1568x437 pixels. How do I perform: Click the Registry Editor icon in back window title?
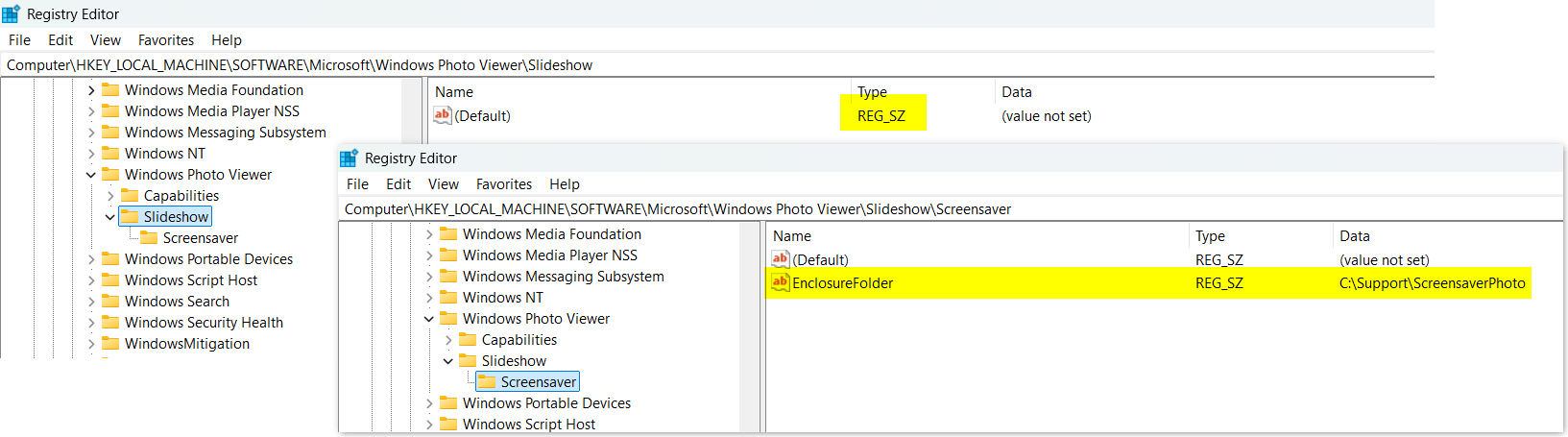[x=11, y=14]
